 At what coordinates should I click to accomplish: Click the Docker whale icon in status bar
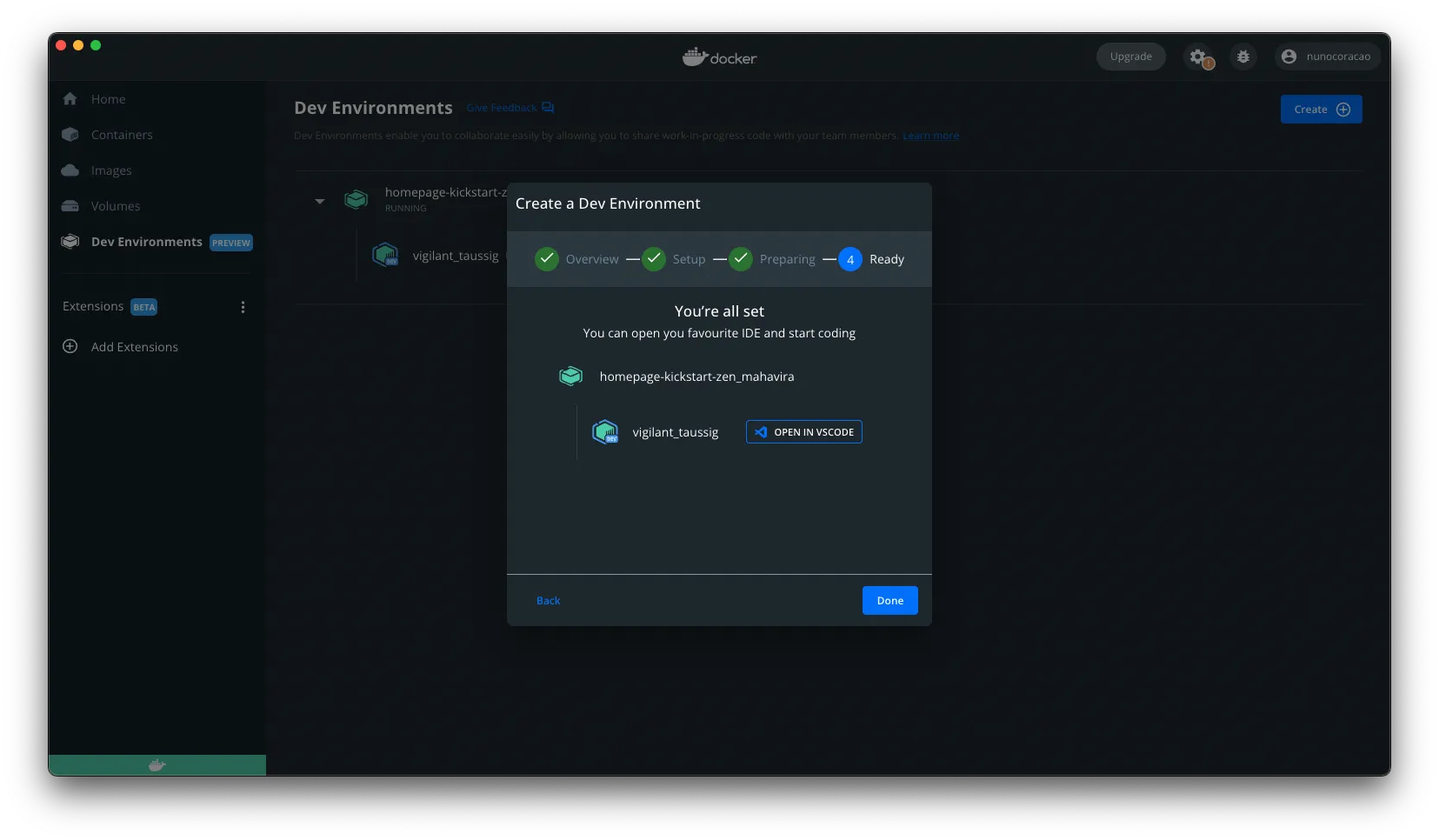[157, 765]
